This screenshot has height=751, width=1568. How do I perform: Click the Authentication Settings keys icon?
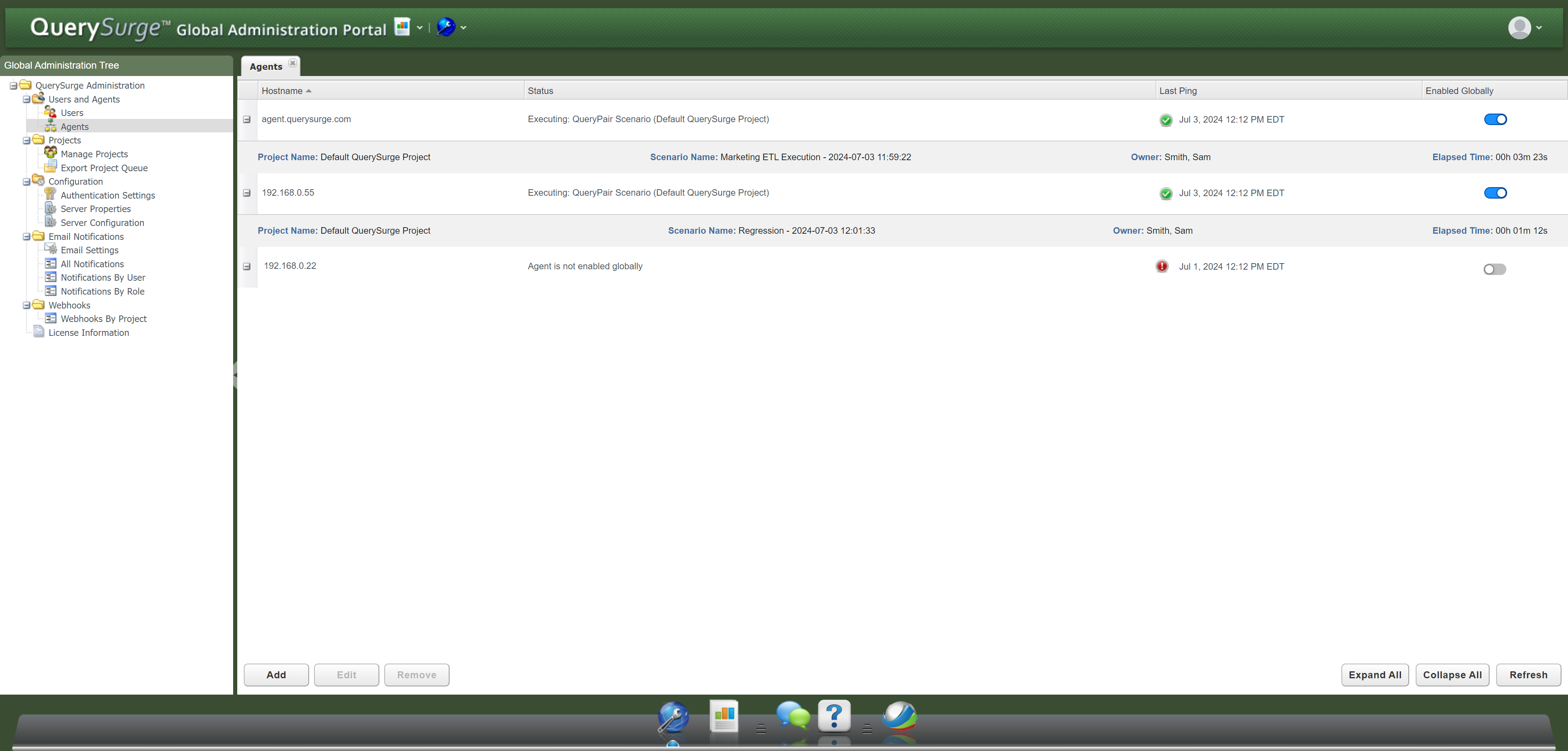pos(51,194)
